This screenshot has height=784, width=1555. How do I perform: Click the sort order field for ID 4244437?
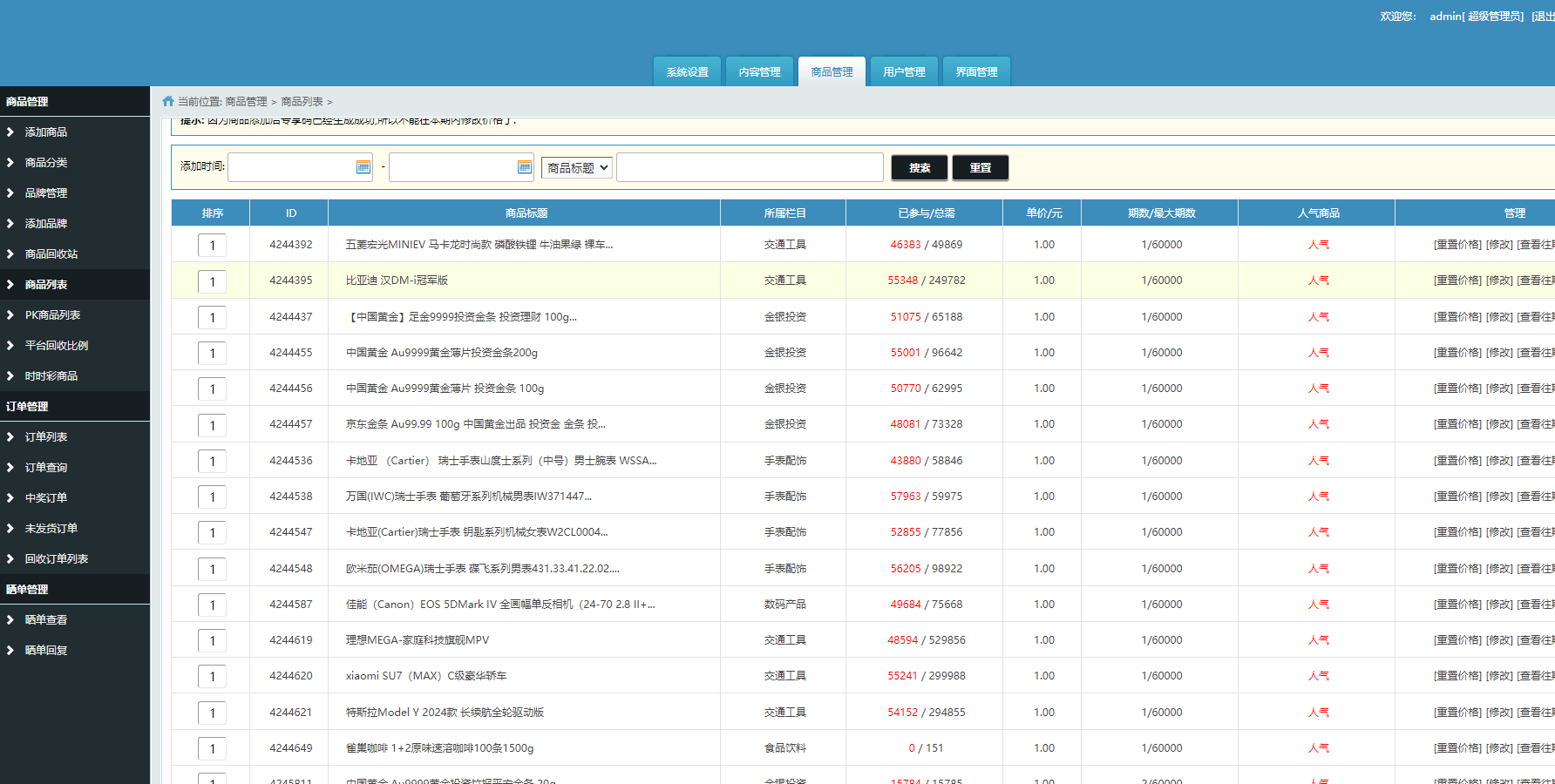[x=212, y=318]
